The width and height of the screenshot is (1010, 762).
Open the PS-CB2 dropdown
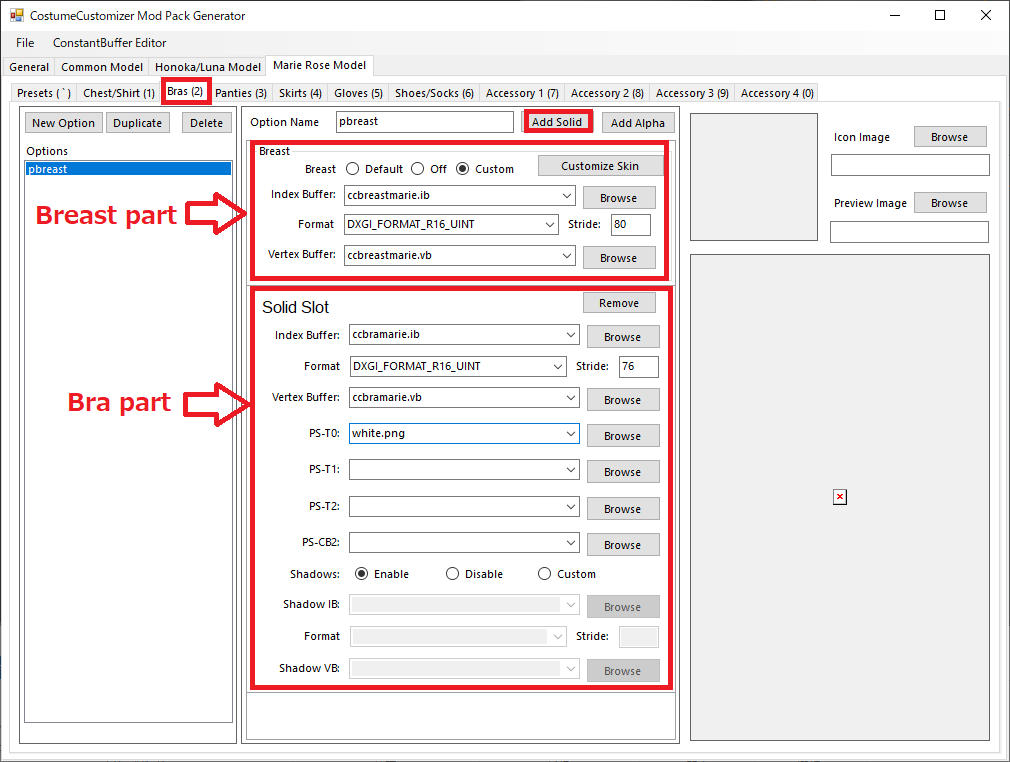pyautogui.click(x=571, y=543)
